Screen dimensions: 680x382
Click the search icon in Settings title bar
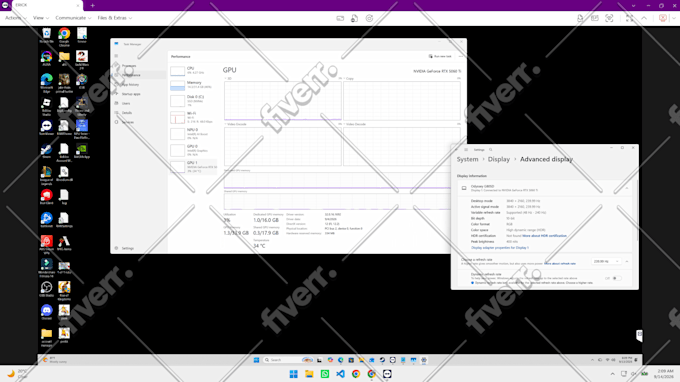(x=490, y=150)
